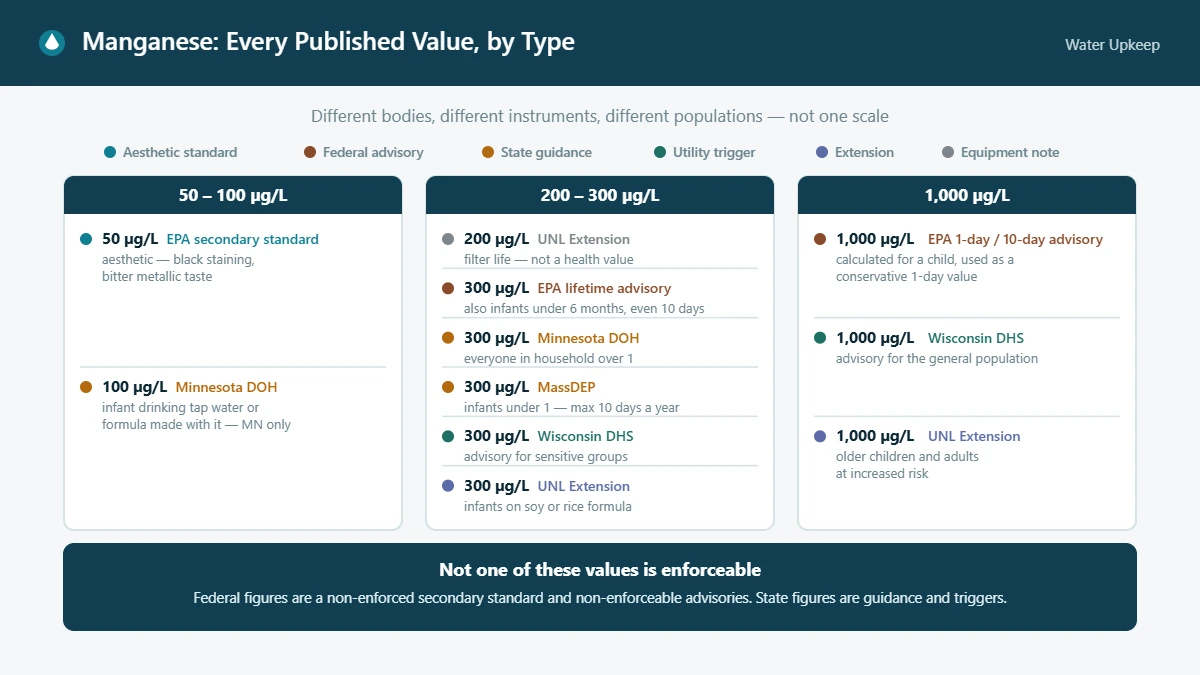1200x675 pixels.
Task: Click the 'Water Upkeep' brand text
Action: tap(1112, 45)
